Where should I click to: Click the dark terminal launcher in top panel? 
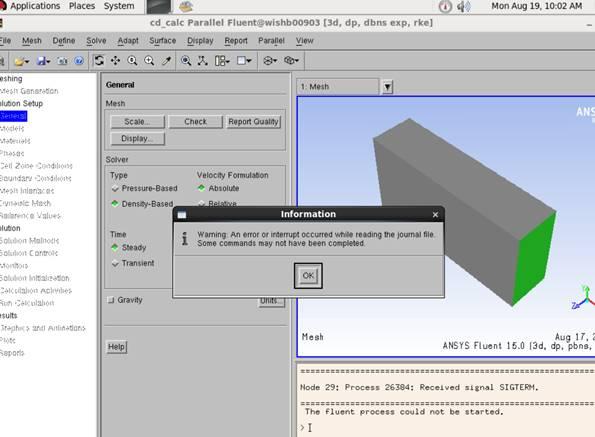tap(159, 6)
